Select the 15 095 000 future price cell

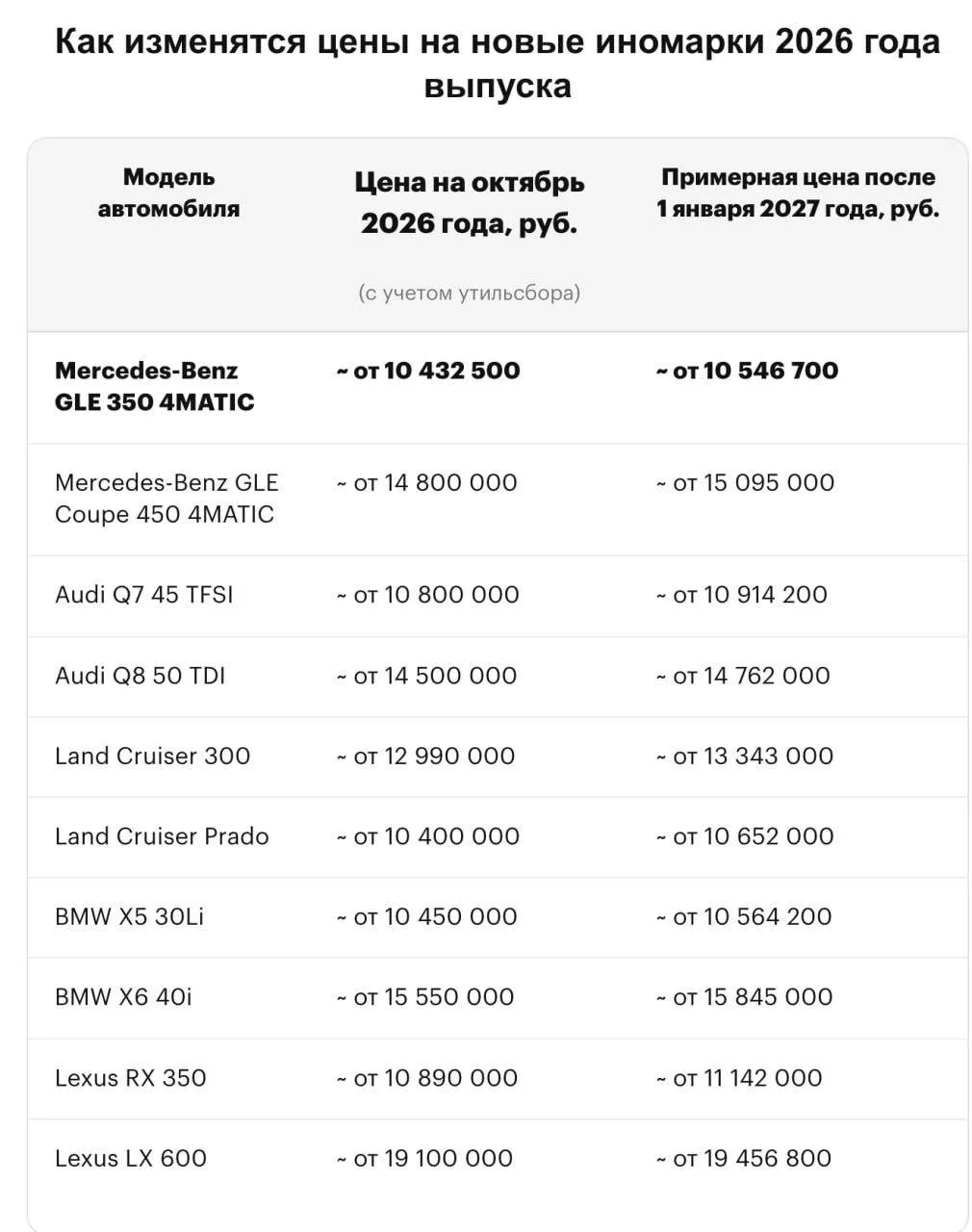point(746,482)
